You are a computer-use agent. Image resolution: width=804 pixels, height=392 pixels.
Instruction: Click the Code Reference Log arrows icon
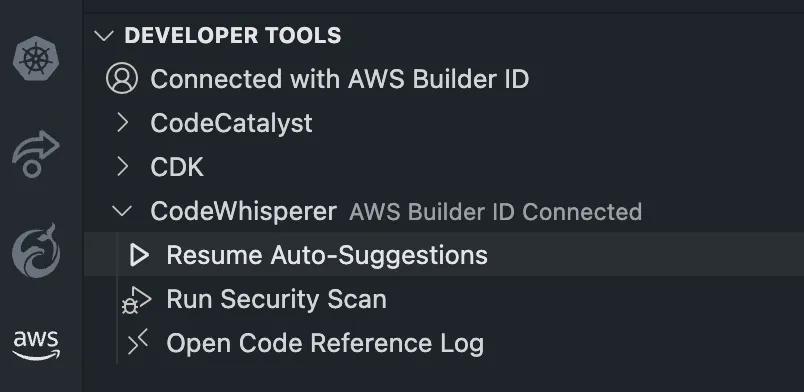pyautogui.click(x=137, y=343)
